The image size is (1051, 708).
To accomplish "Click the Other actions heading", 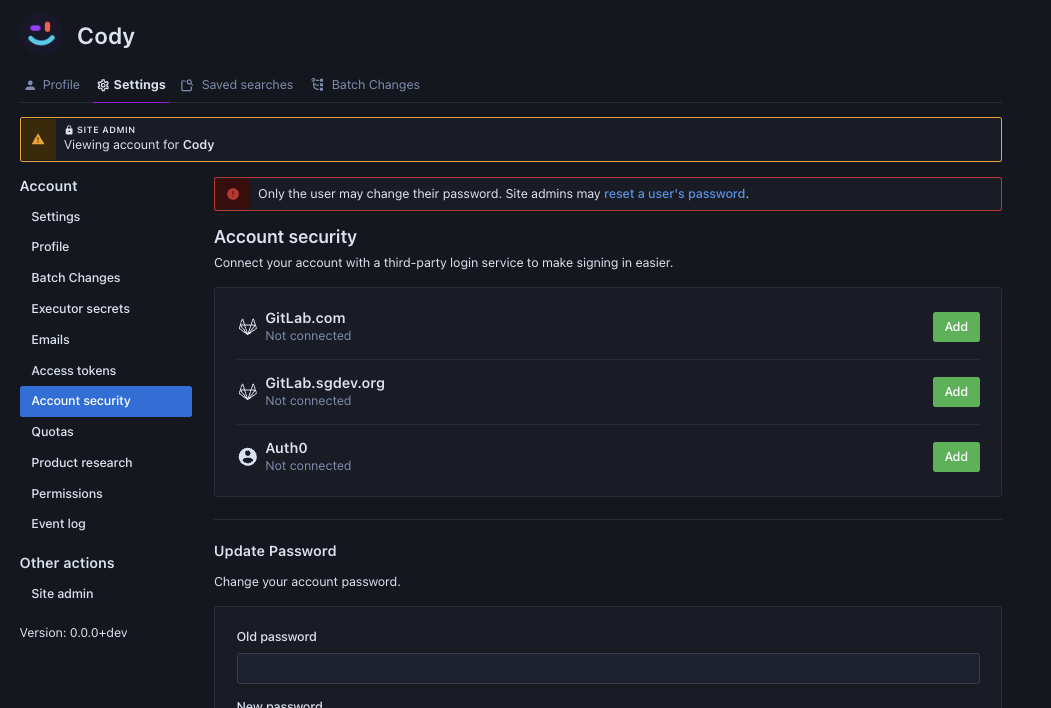I will point(67,563).
